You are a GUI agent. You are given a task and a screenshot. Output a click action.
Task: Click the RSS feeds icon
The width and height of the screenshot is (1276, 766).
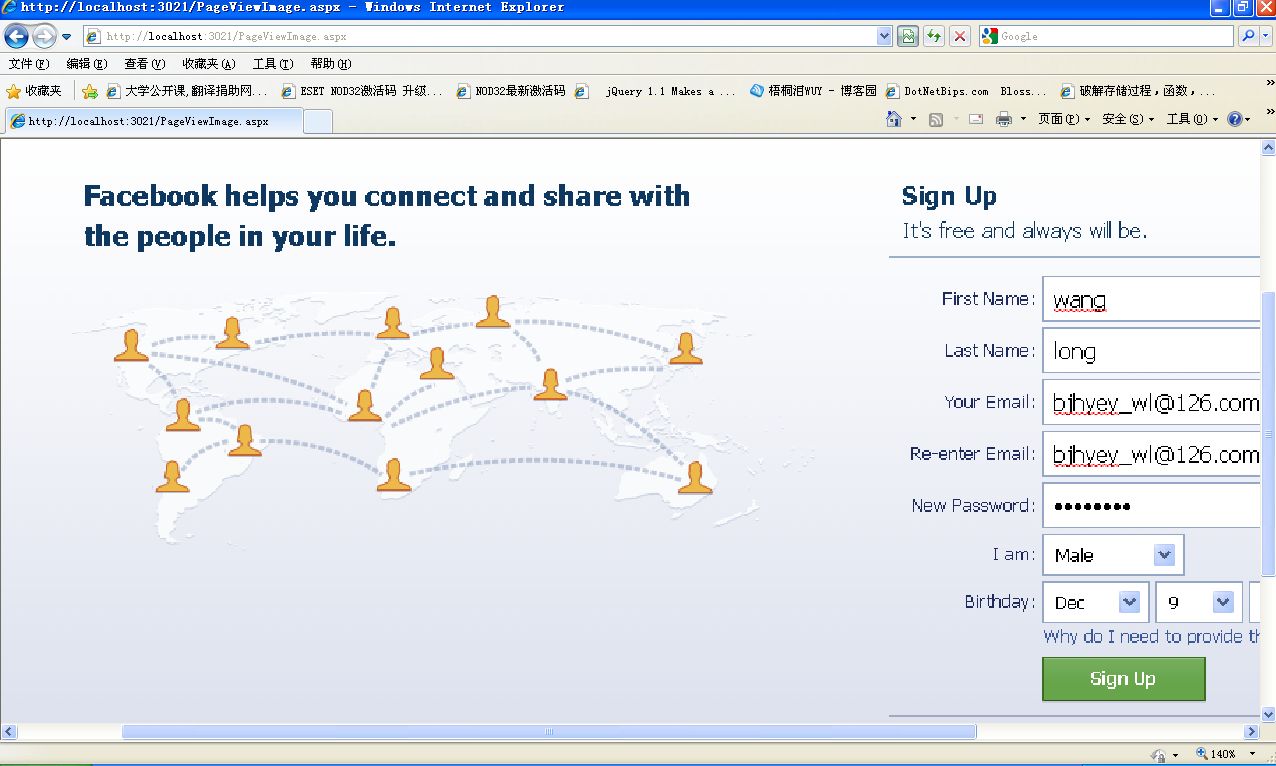point(937,119)
